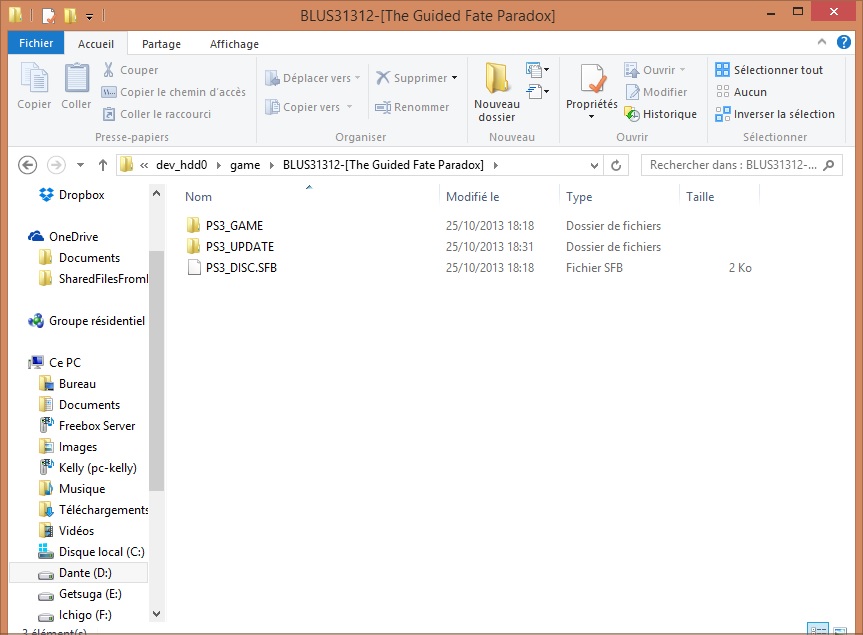Collapse the ribbon with chevron
Screen dimensions: 863x635
tap(822, 42)
